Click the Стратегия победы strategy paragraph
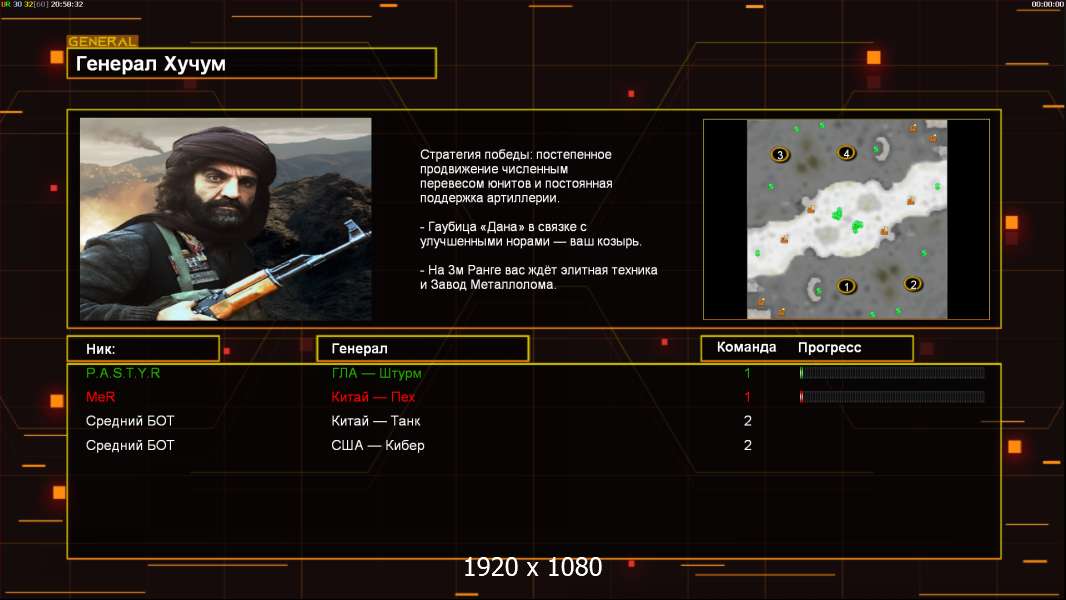Image resolution: width=1066 pixels, height=600 pixels. click(516, 176)
